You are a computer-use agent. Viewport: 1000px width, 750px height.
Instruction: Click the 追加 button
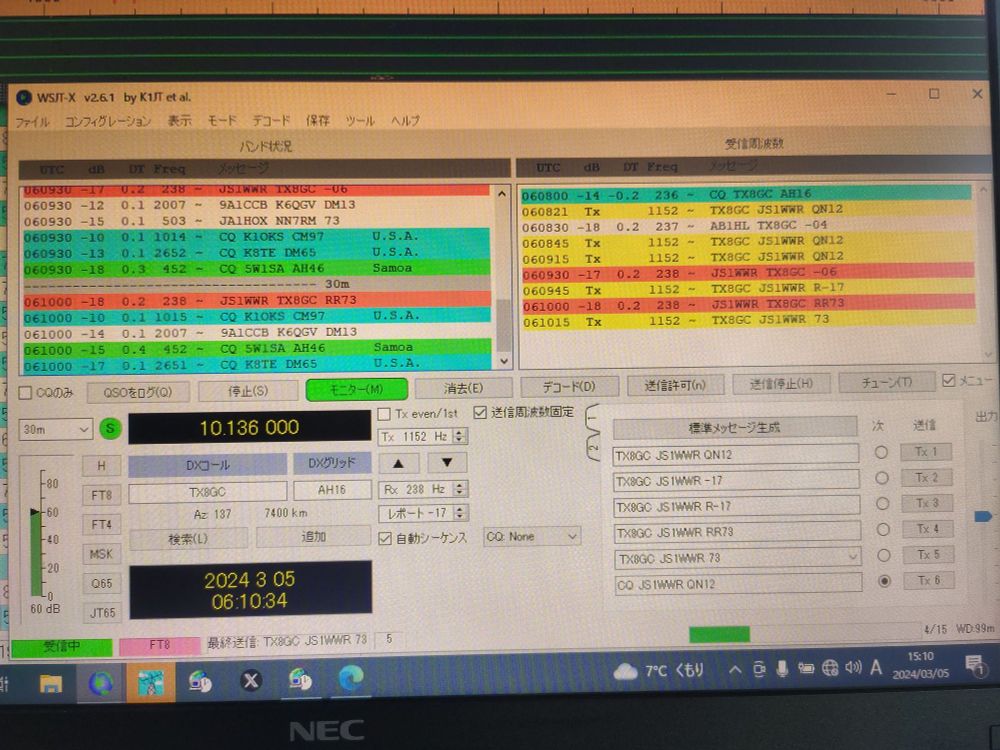(313, 536)
